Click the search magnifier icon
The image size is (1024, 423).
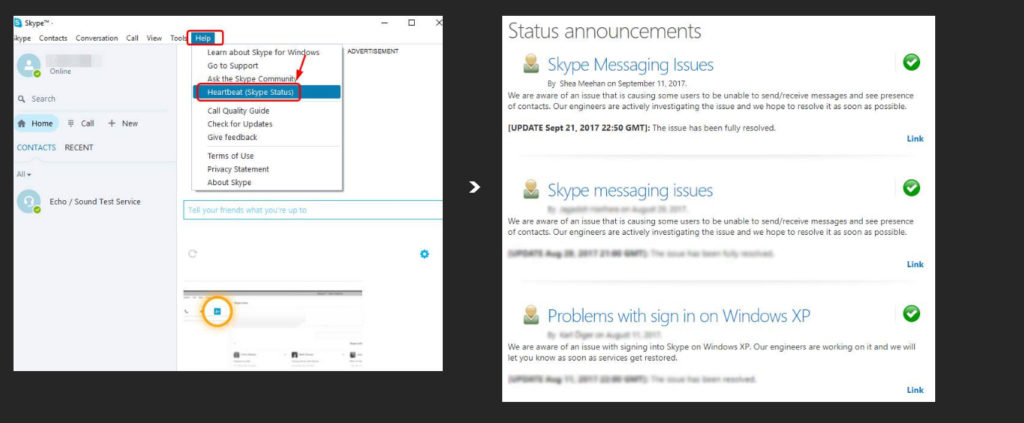coord(22,99)
